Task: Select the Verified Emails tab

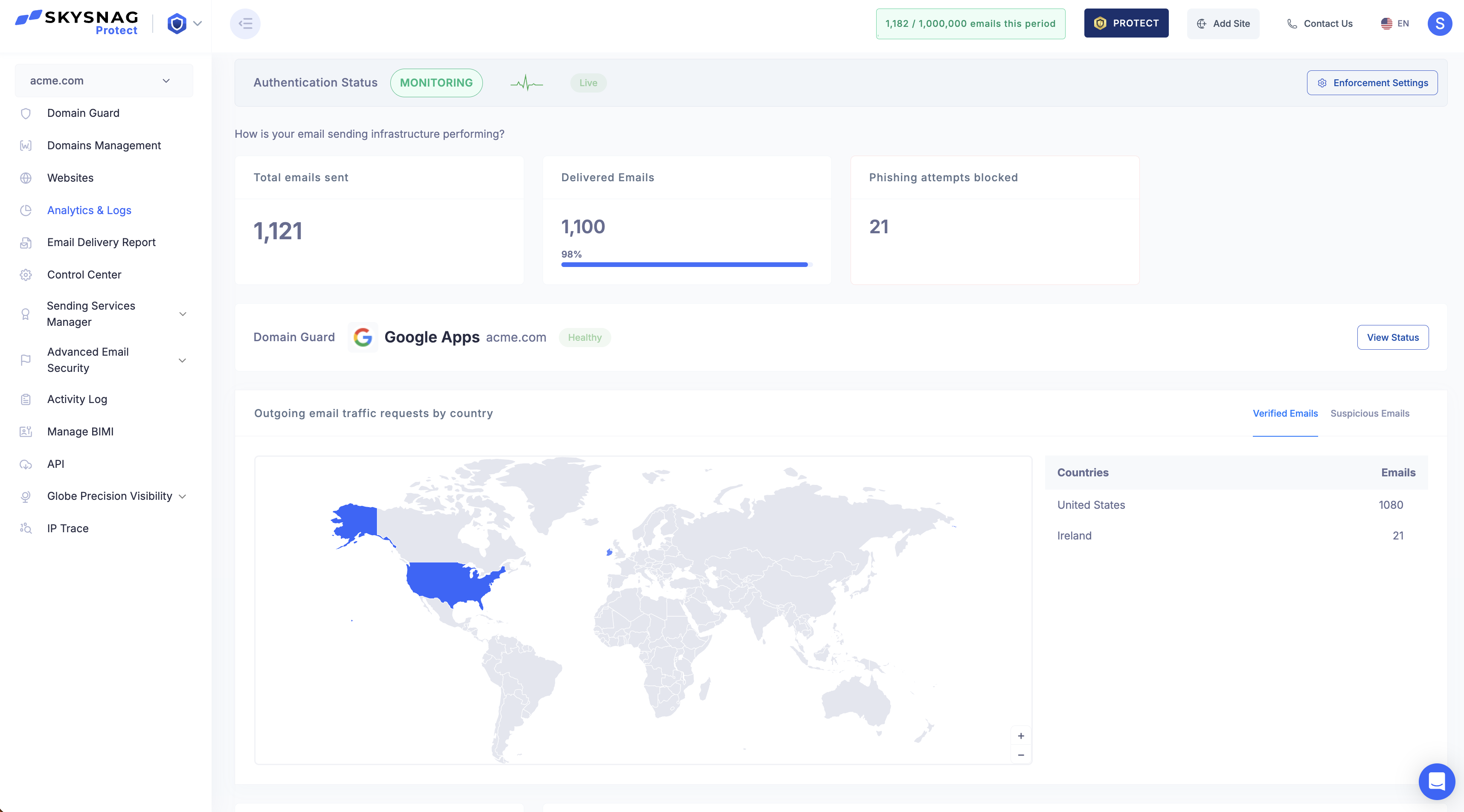Action: [1285, 413]
